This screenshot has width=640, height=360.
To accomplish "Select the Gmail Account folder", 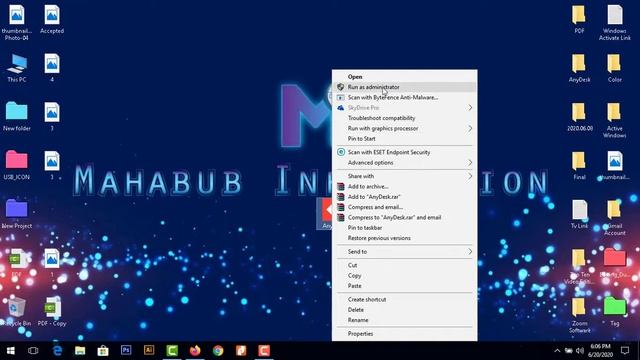I will point(615,217).
